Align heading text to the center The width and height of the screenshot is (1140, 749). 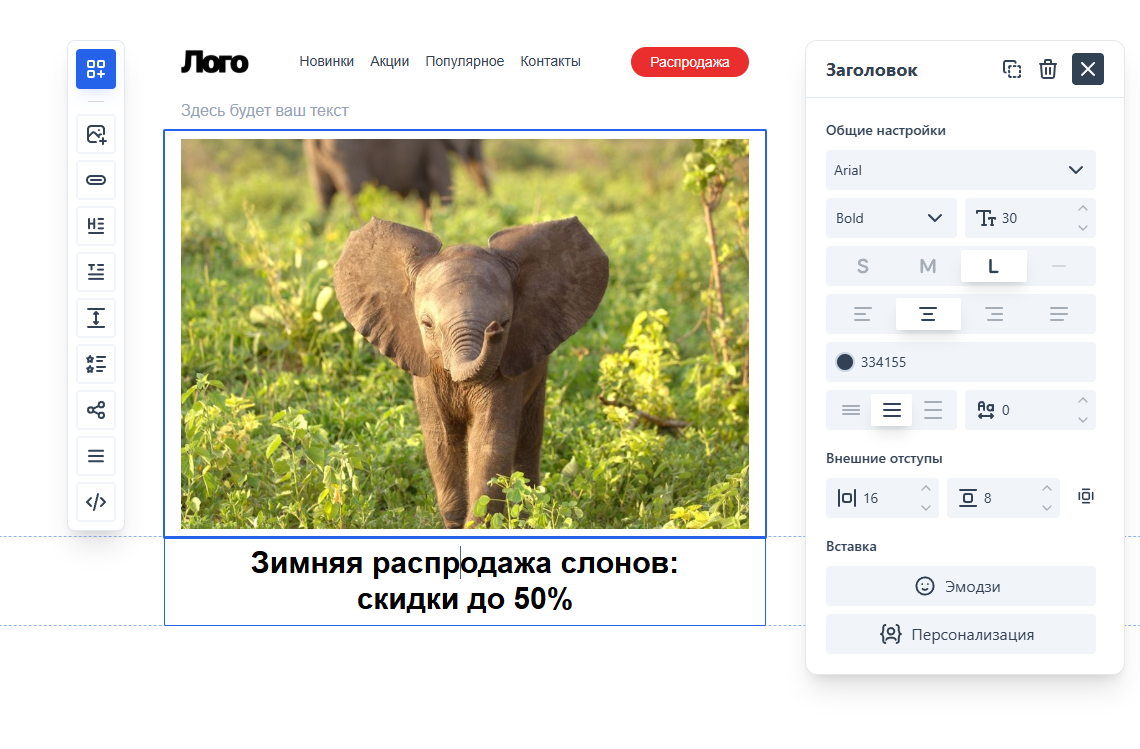point(928,314)
